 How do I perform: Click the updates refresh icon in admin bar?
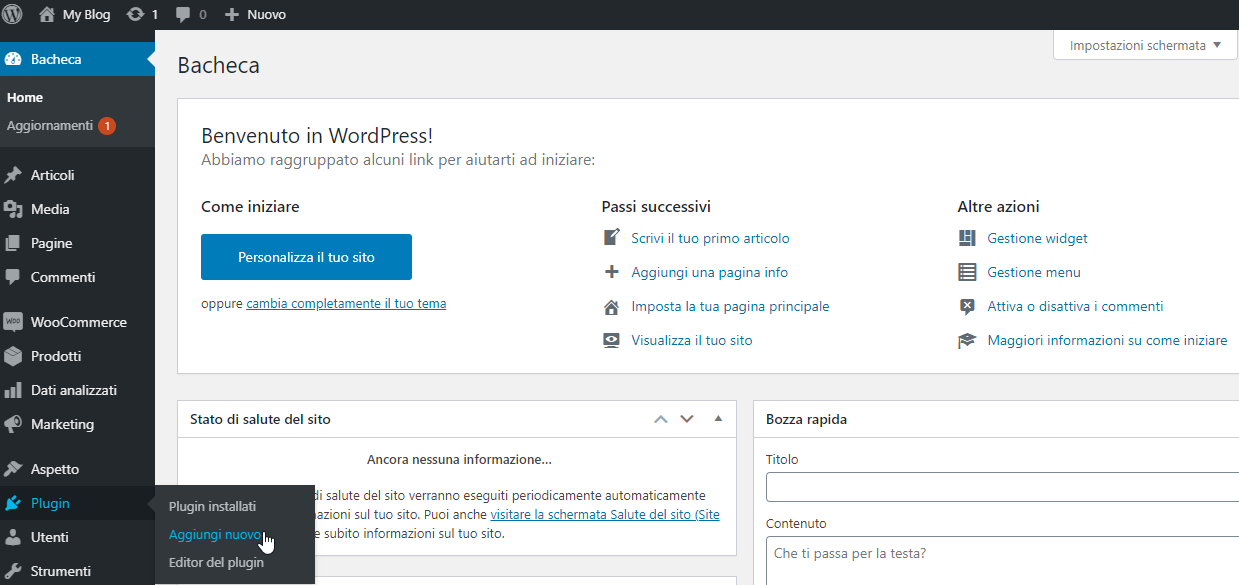[x=135, y=15]
